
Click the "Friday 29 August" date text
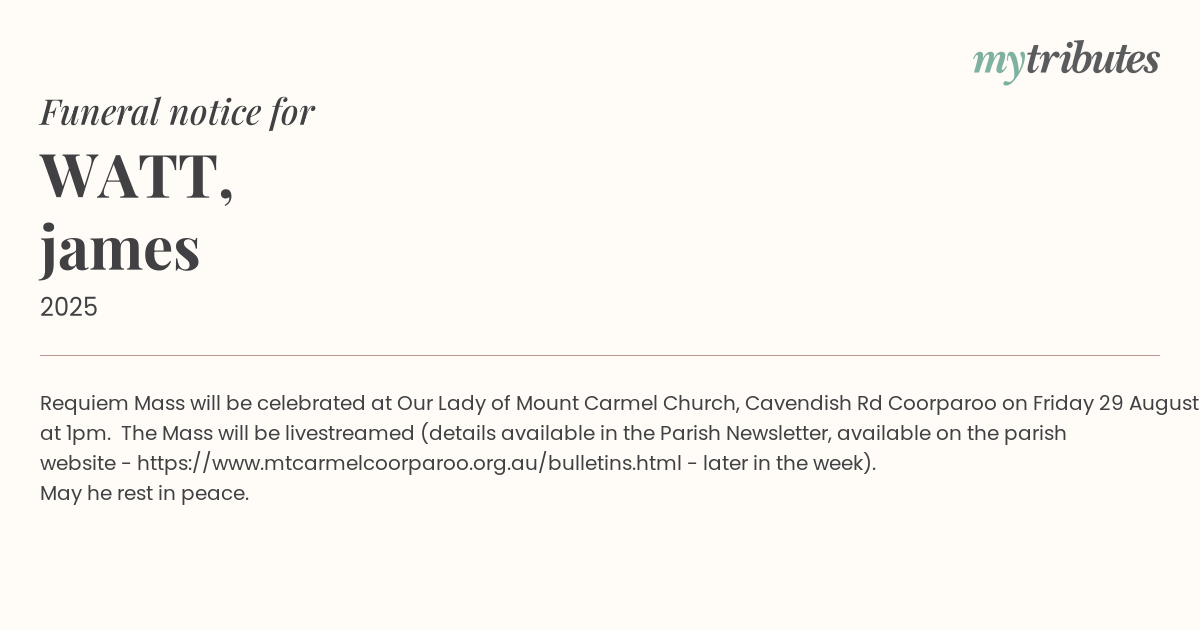pyautogui.click(x=1115, y=403)
